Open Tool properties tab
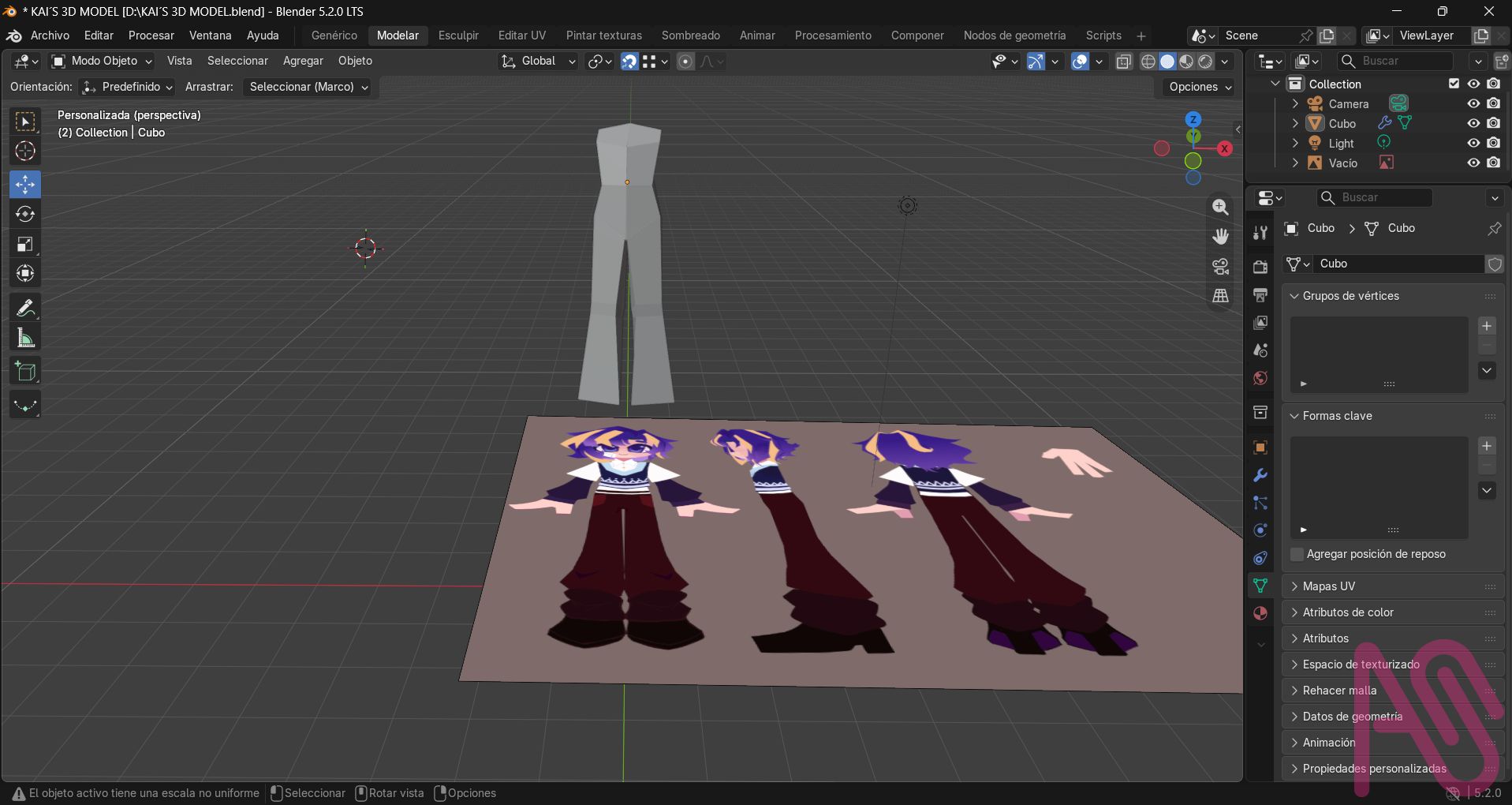Image resolution: width=1512 pixels, height=805 pixels. (x=1260, y=232)
